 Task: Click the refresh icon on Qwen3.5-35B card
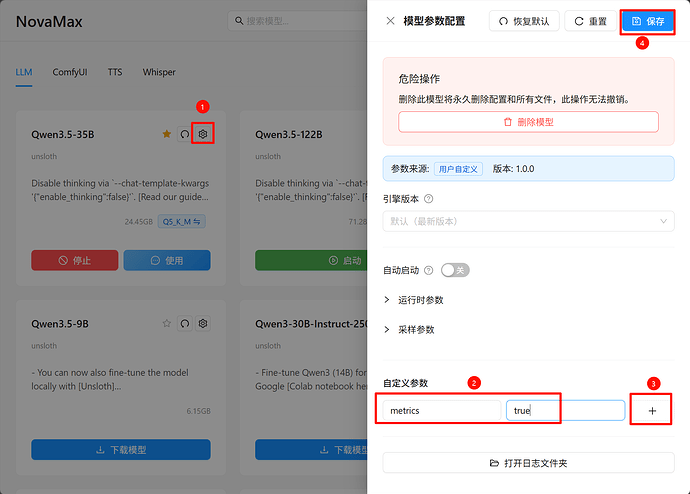(185, 134)
